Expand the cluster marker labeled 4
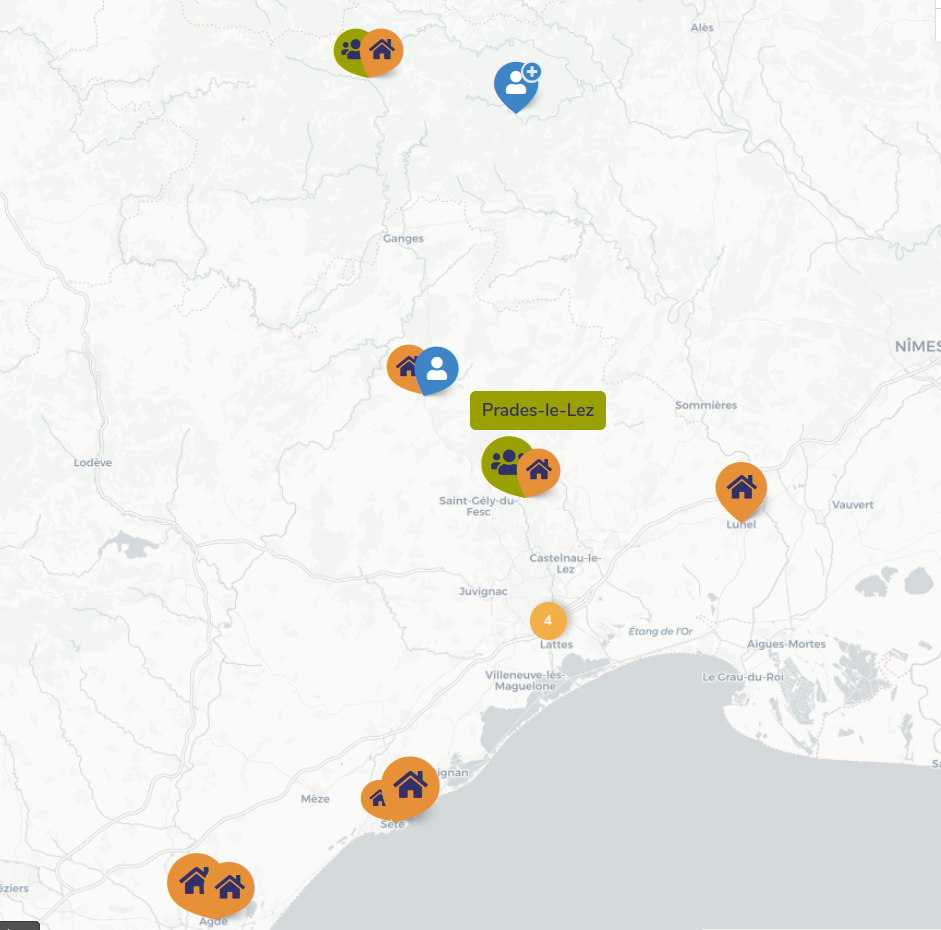 pos(548,620)
